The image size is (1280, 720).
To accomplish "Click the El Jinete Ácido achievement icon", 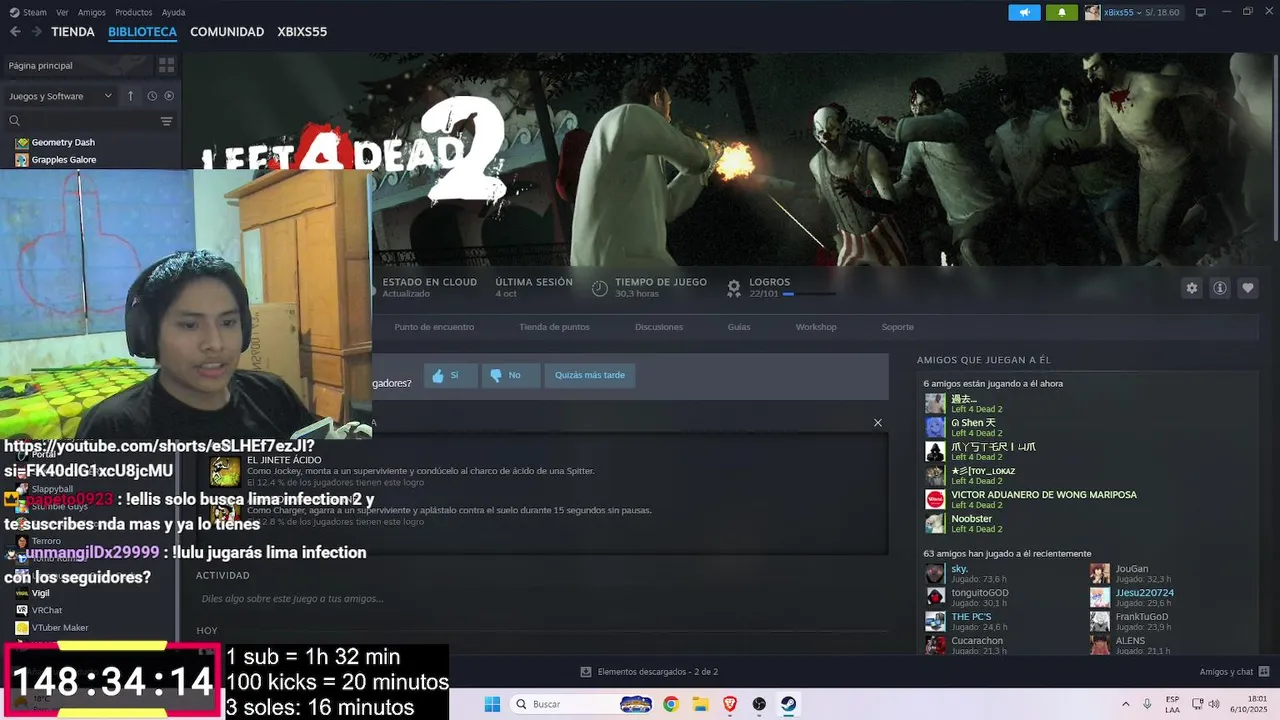I will click(225, 471).
